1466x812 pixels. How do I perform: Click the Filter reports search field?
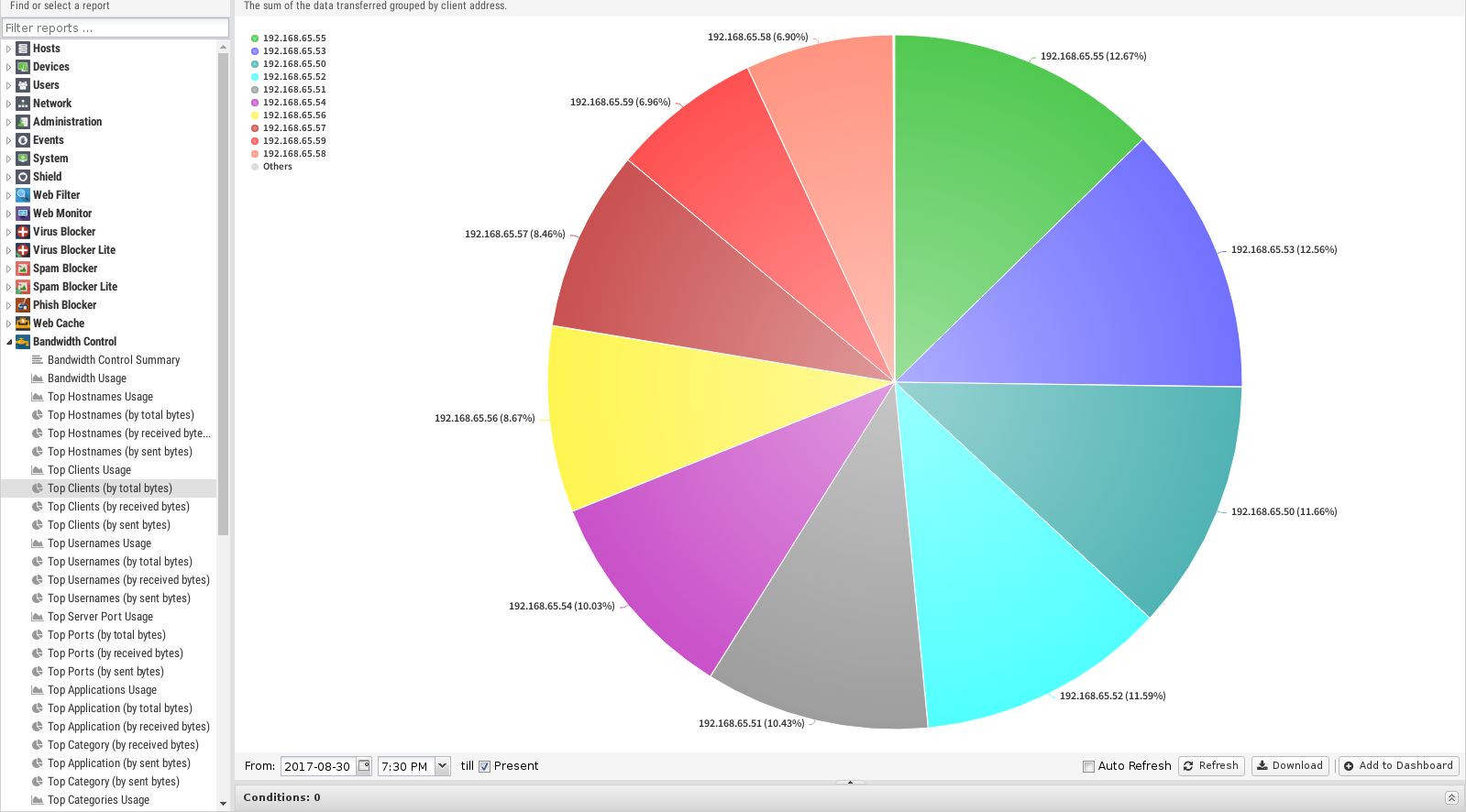[116, 28]
